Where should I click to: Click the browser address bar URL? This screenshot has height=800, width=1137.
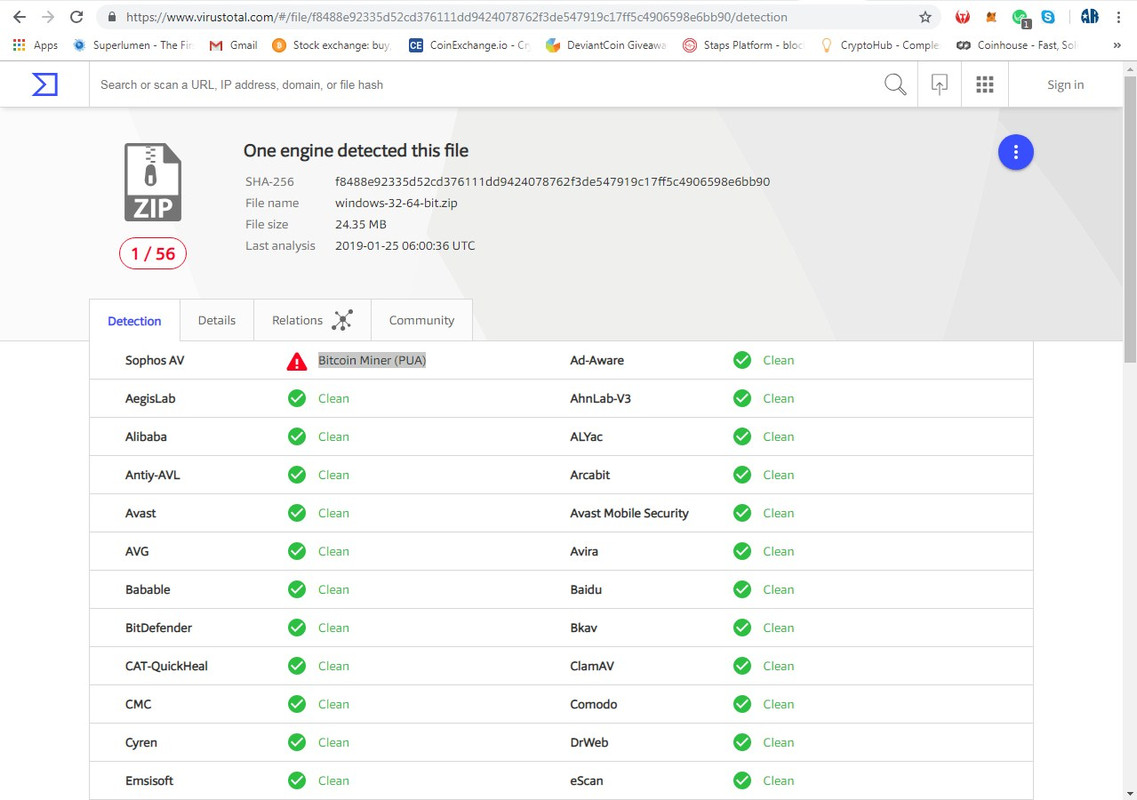[457, 17]
